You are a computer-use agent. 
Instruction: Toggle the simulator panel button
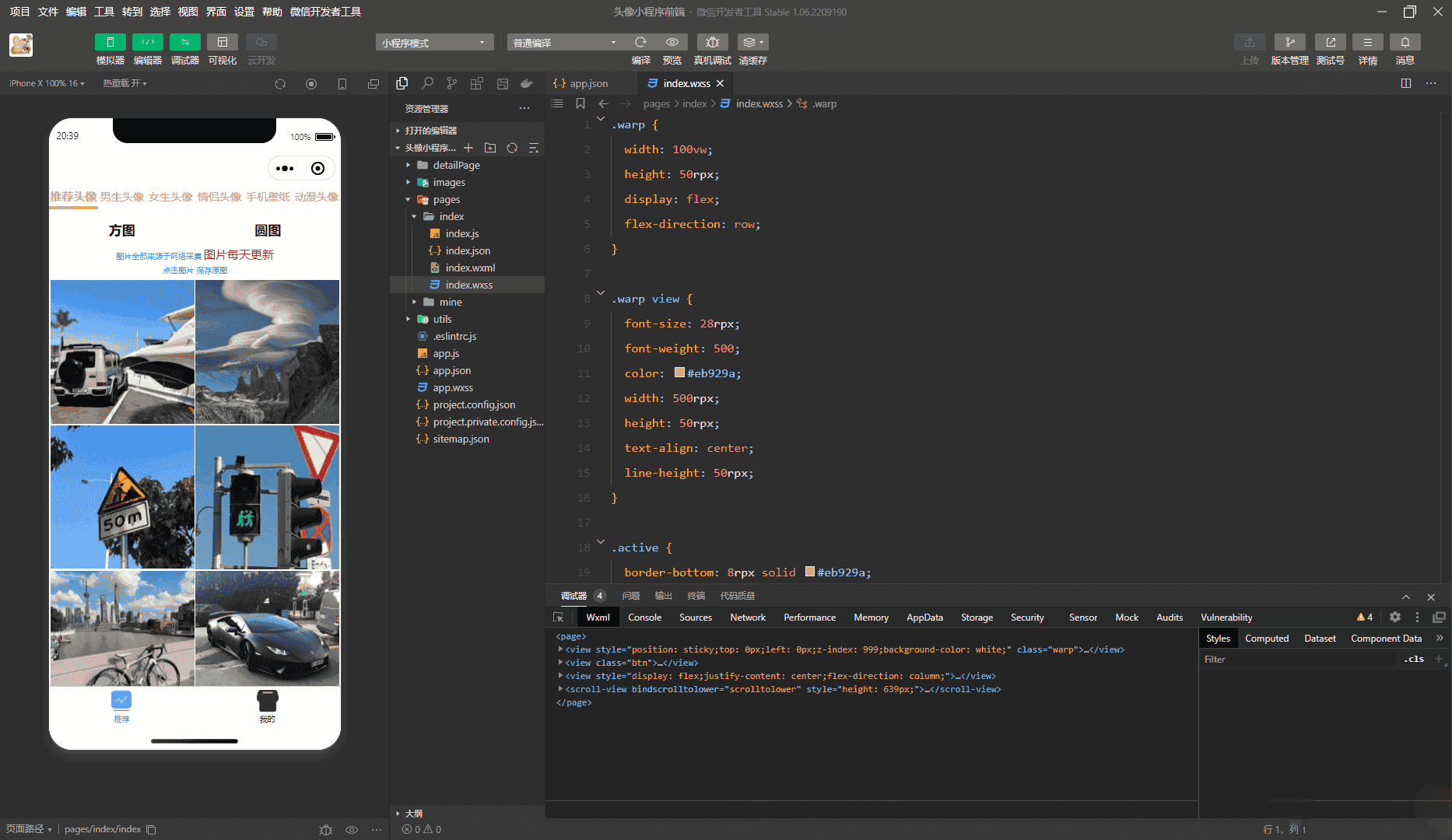(110, 43)
